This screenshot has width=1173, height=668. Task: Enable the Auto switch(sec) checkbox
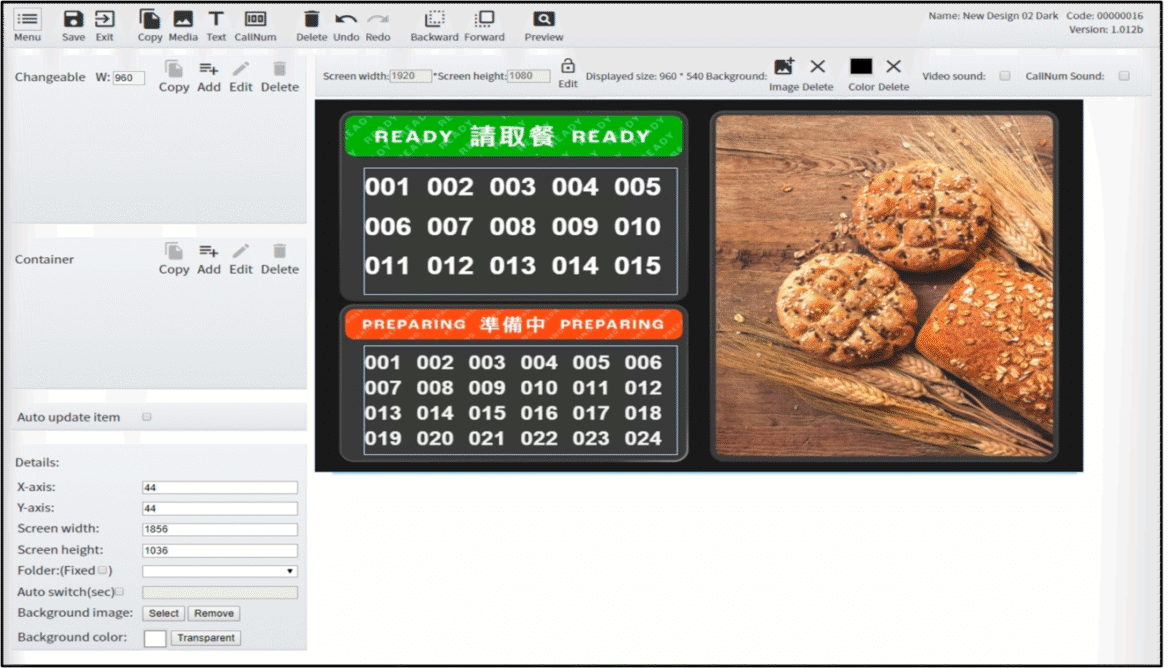click(x=120, y=592)
